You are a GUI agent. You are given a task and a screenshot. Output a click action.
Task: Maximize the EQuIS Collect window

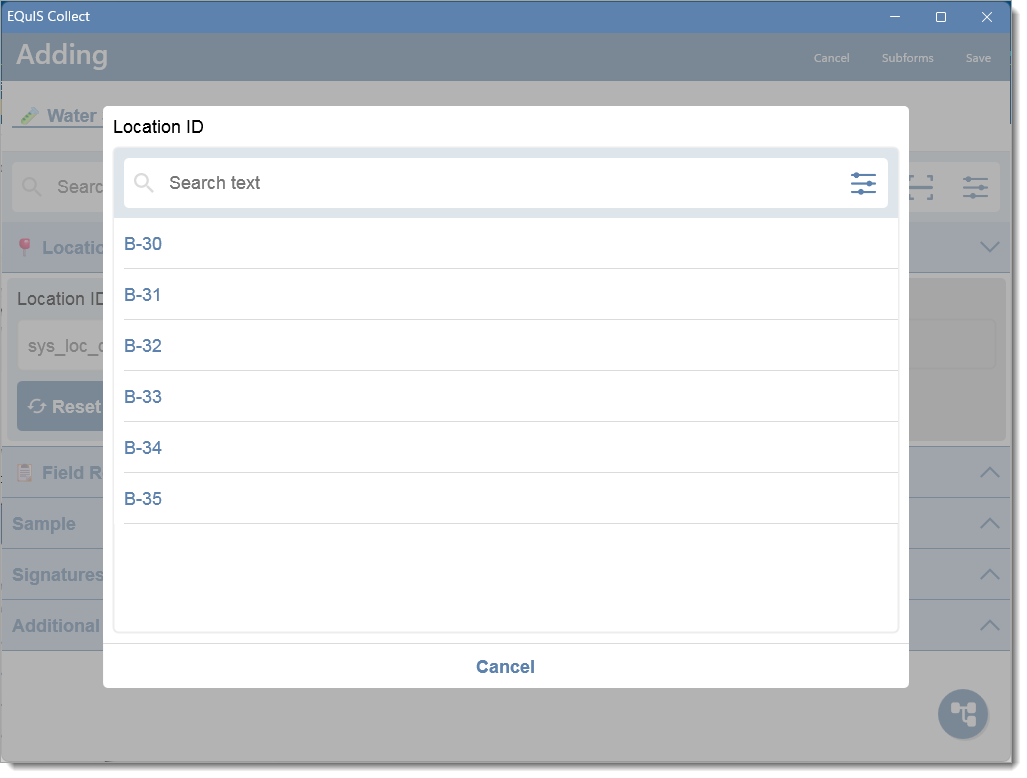point(941,17)
